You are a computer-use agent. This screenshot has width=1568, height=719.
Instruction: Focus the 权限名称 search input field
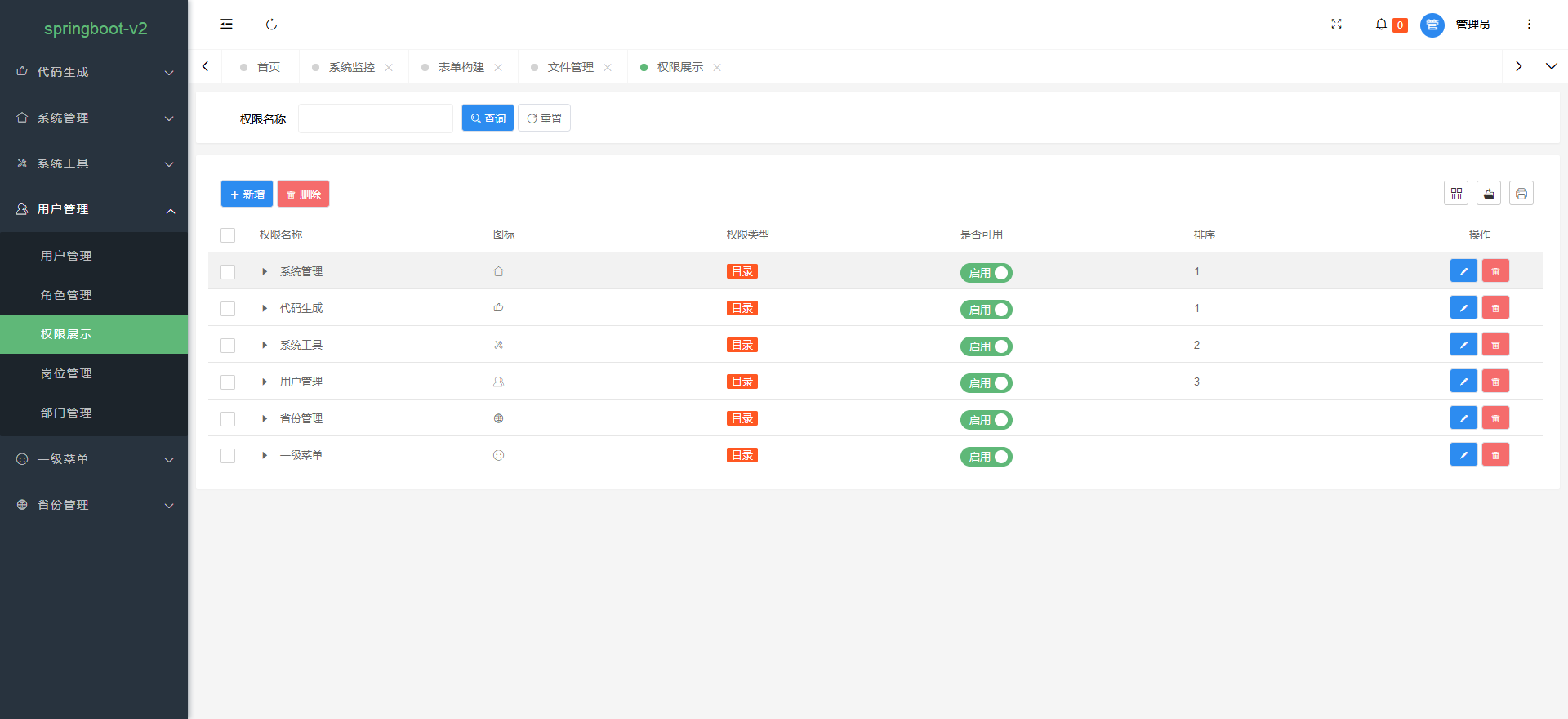[x=376, y=118]
